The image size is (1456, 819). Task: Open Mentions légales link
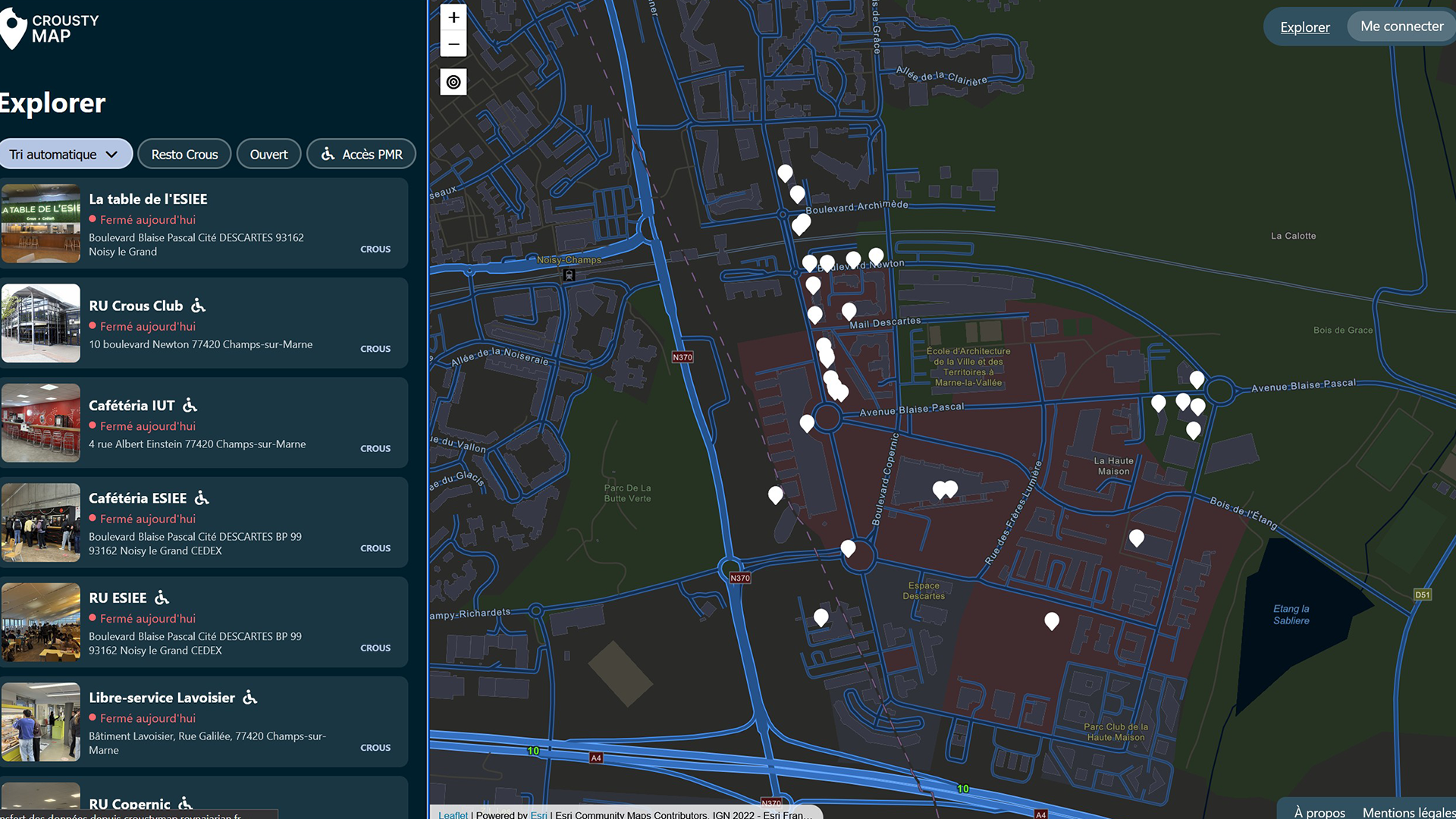pyautogui.click(x=1409, y=812)
